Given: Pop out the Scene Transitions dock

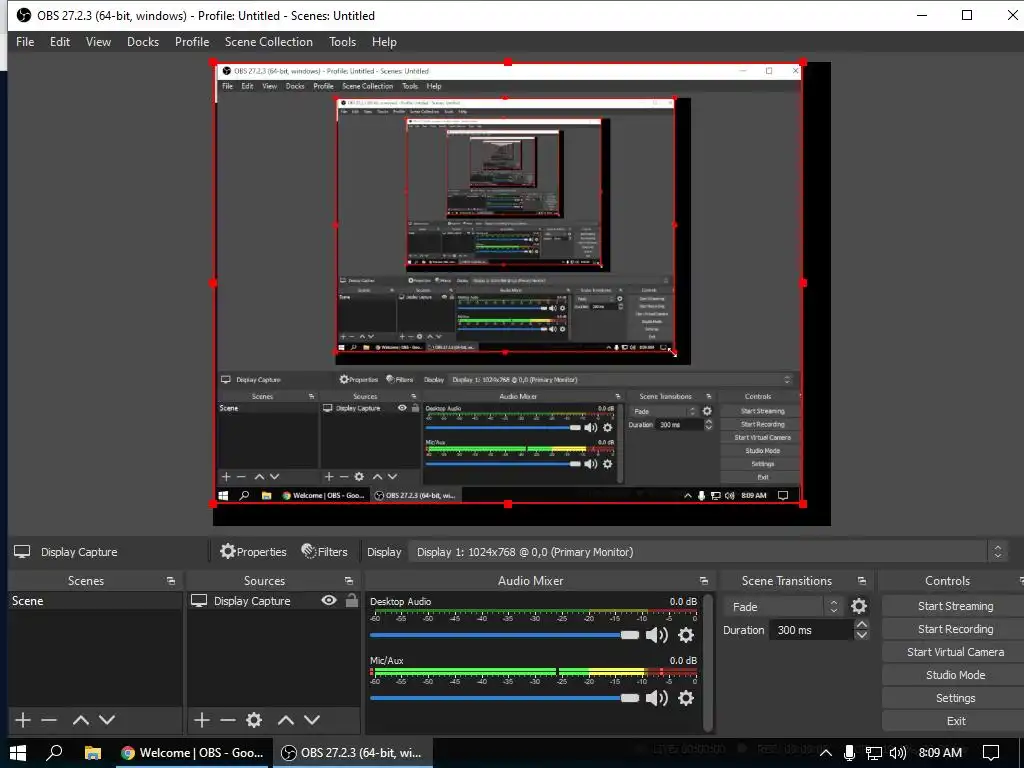Looking at the screenshot, I should click(861, 581).
